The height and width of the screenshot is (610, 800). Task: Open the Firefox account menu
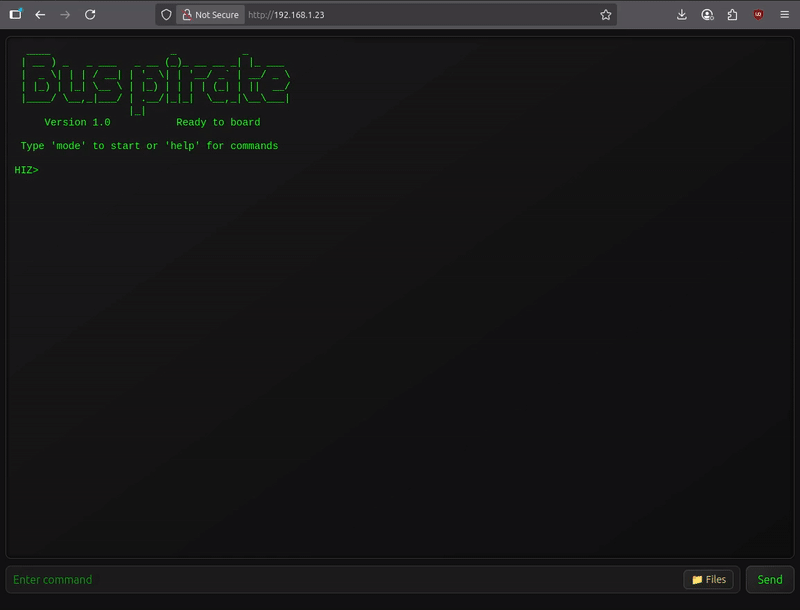[x=708, y=15]
